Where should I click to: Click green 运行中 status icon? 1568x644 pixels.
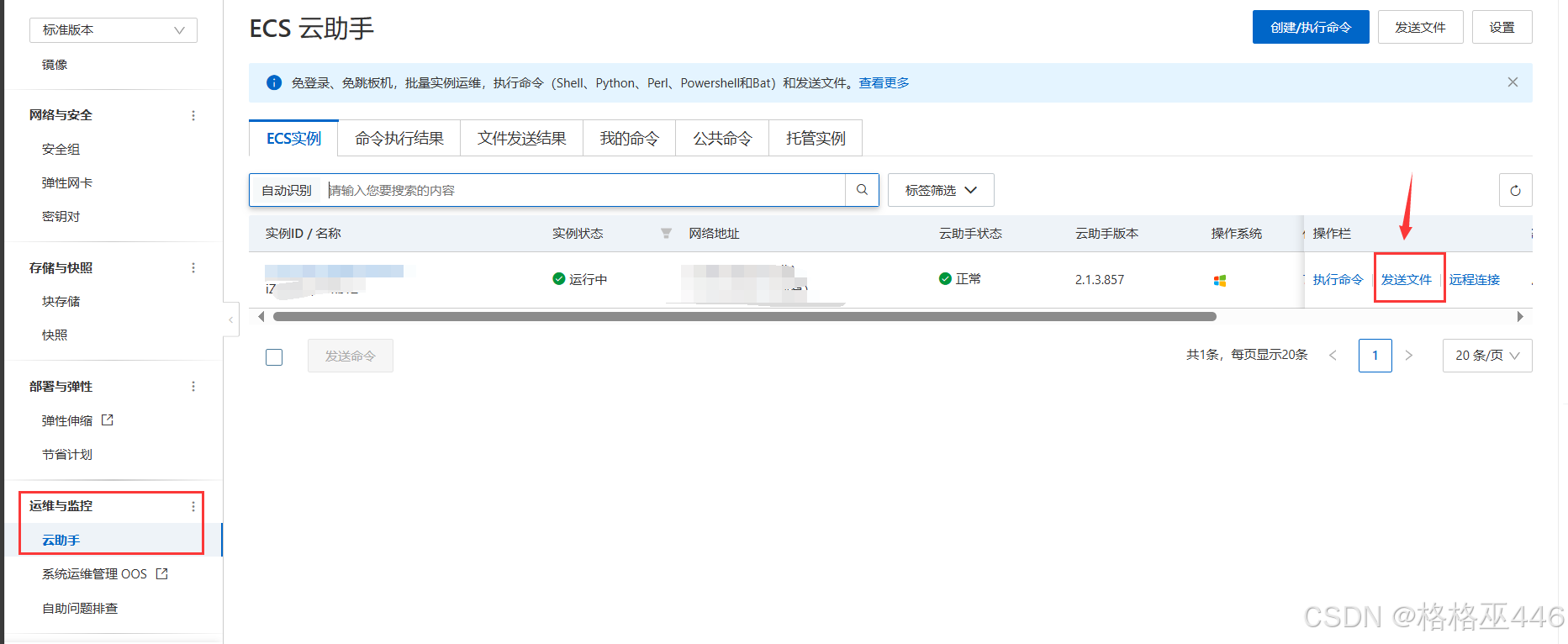coord(558,278)
